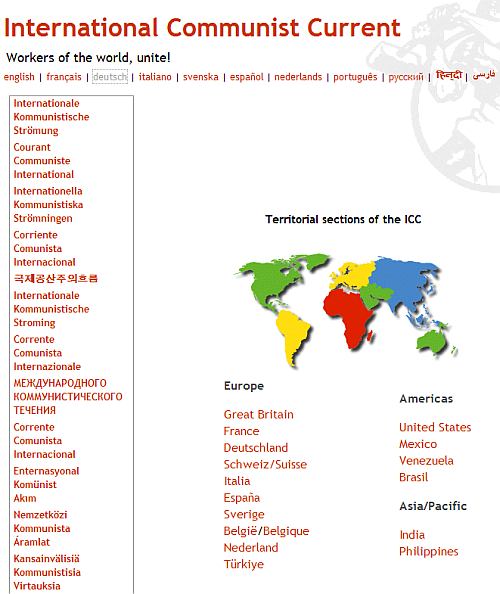
Task: Visit the Venezuela section link
Action: (426, 461)
